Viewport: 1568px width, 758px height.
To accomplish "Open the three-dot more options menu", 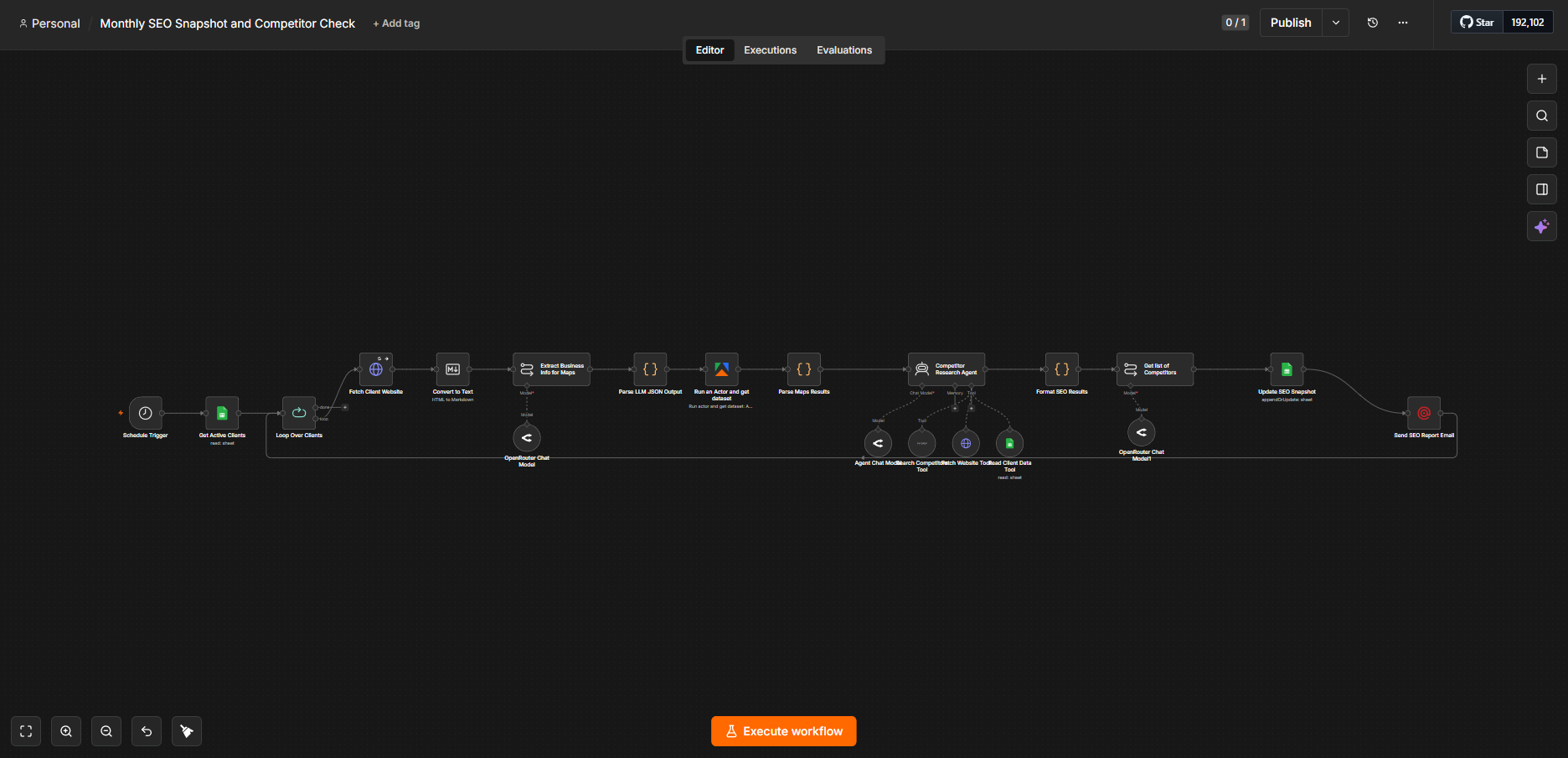I will pos(1403,23).
